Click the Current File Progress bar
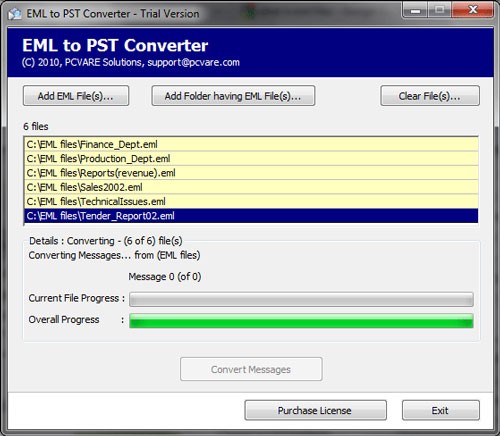This screenshot has height=436, width=500. [x=301, y=299]
